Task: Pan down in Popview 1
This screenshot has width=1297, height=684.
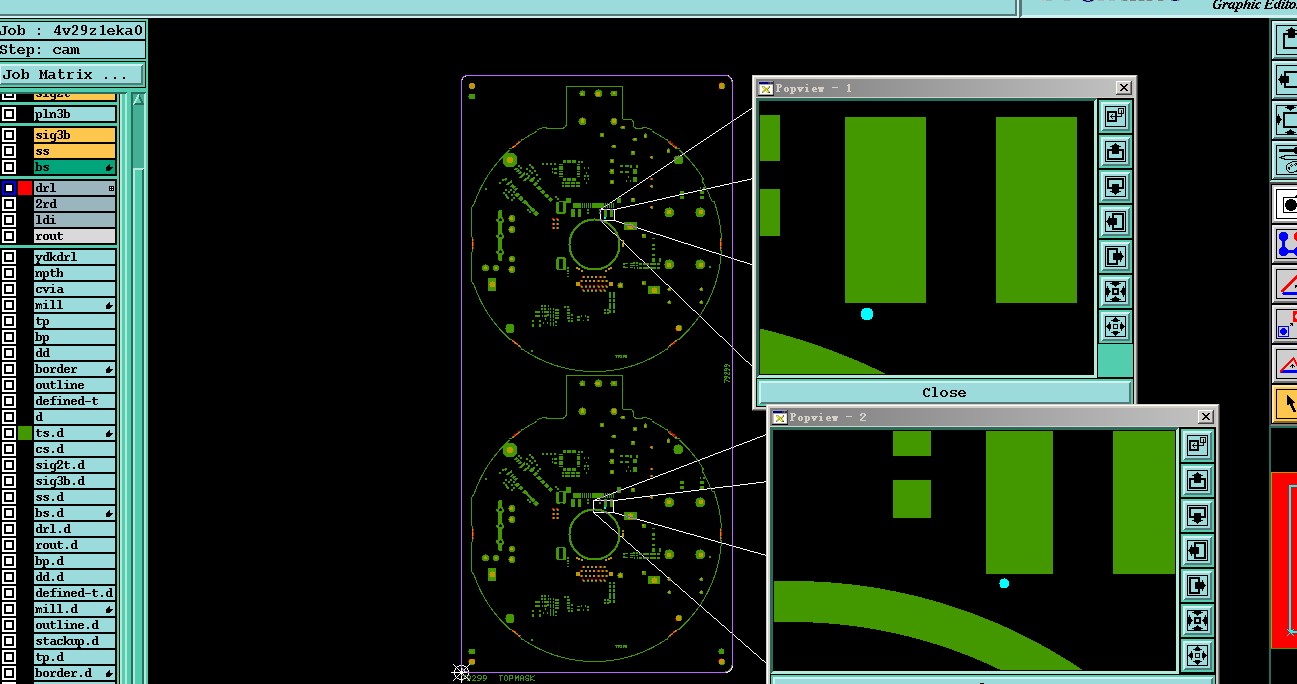Action: click(x=1115, y=187)
